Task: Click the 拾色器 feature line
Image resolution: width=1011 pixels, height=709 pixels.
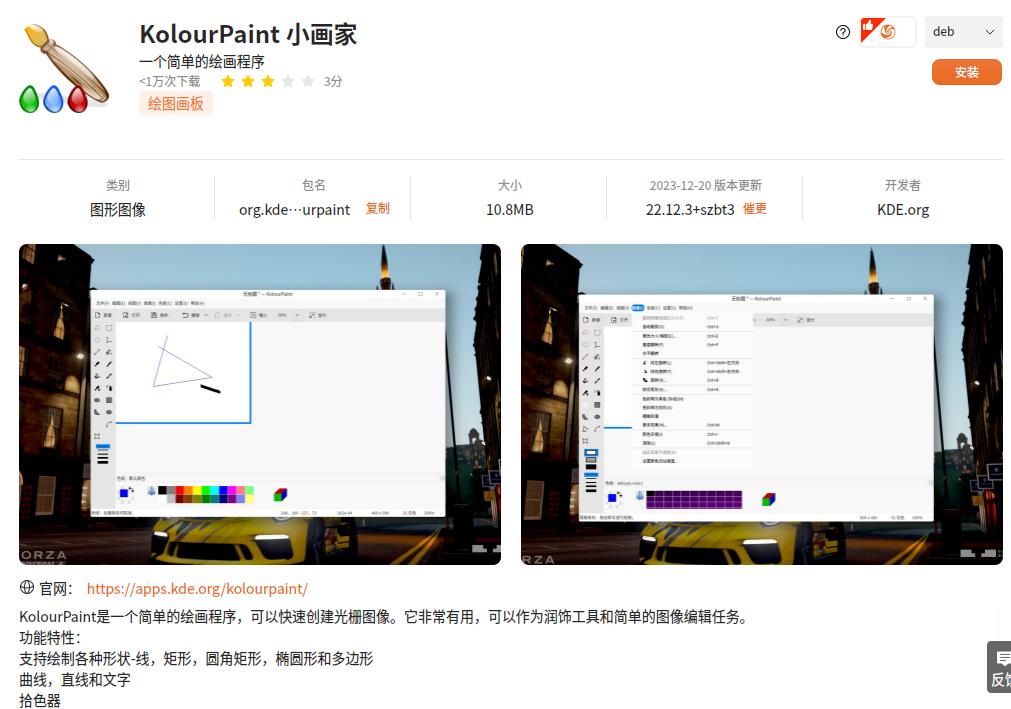Action: coord(40,701)
